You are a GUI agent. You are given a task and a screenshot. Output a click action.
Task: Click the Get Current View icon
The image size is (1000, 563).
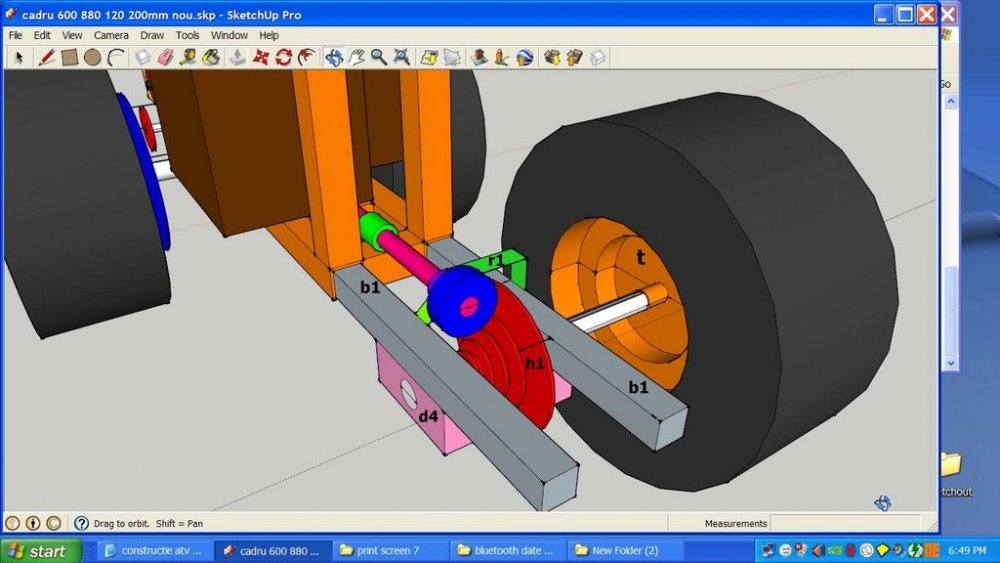pos(429,58)
